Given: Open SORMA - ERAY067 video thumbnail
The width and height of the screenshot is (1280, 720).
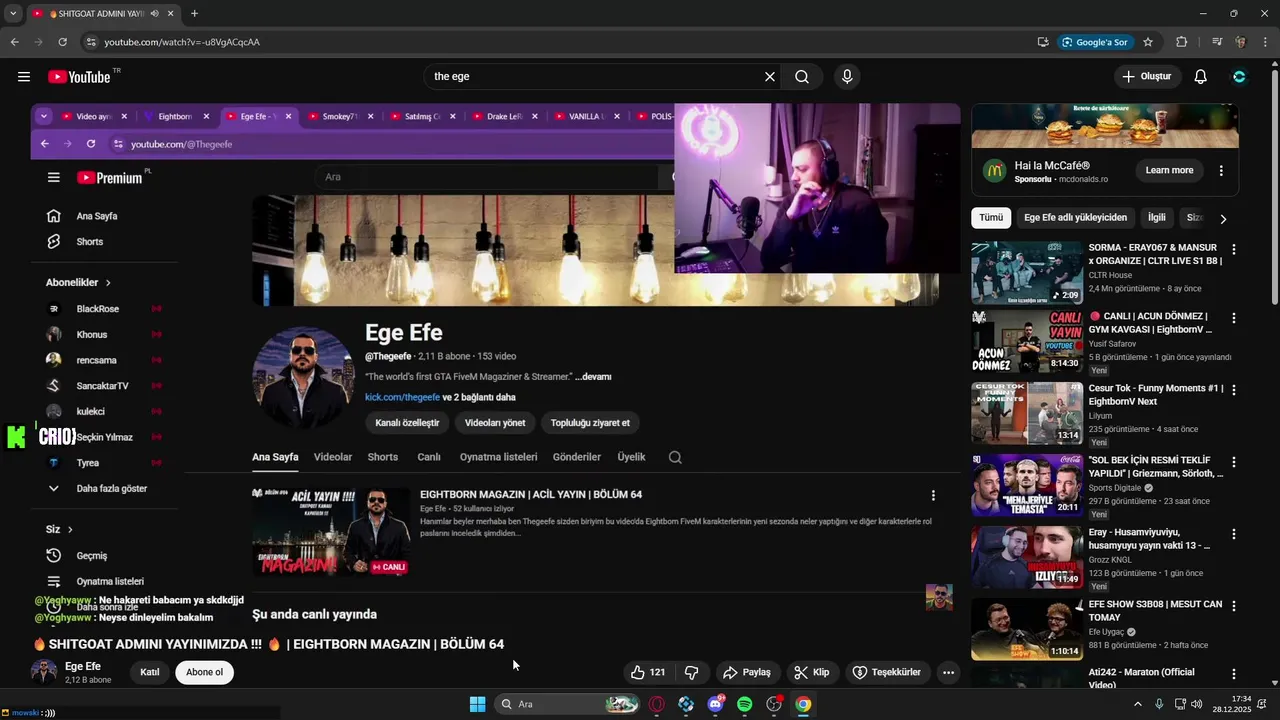Looking at the screenshot, I should (1027, 272).
